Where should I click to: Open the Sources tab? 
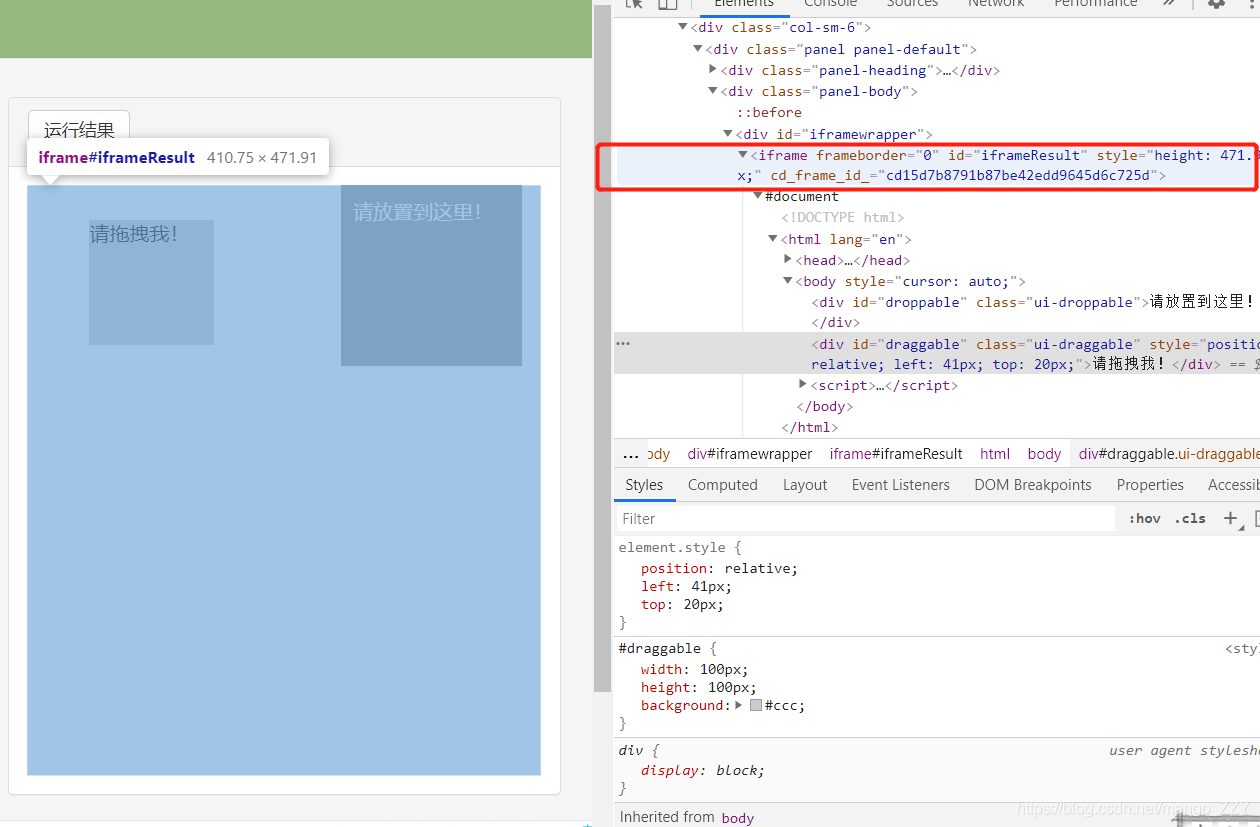pos(912,3)
